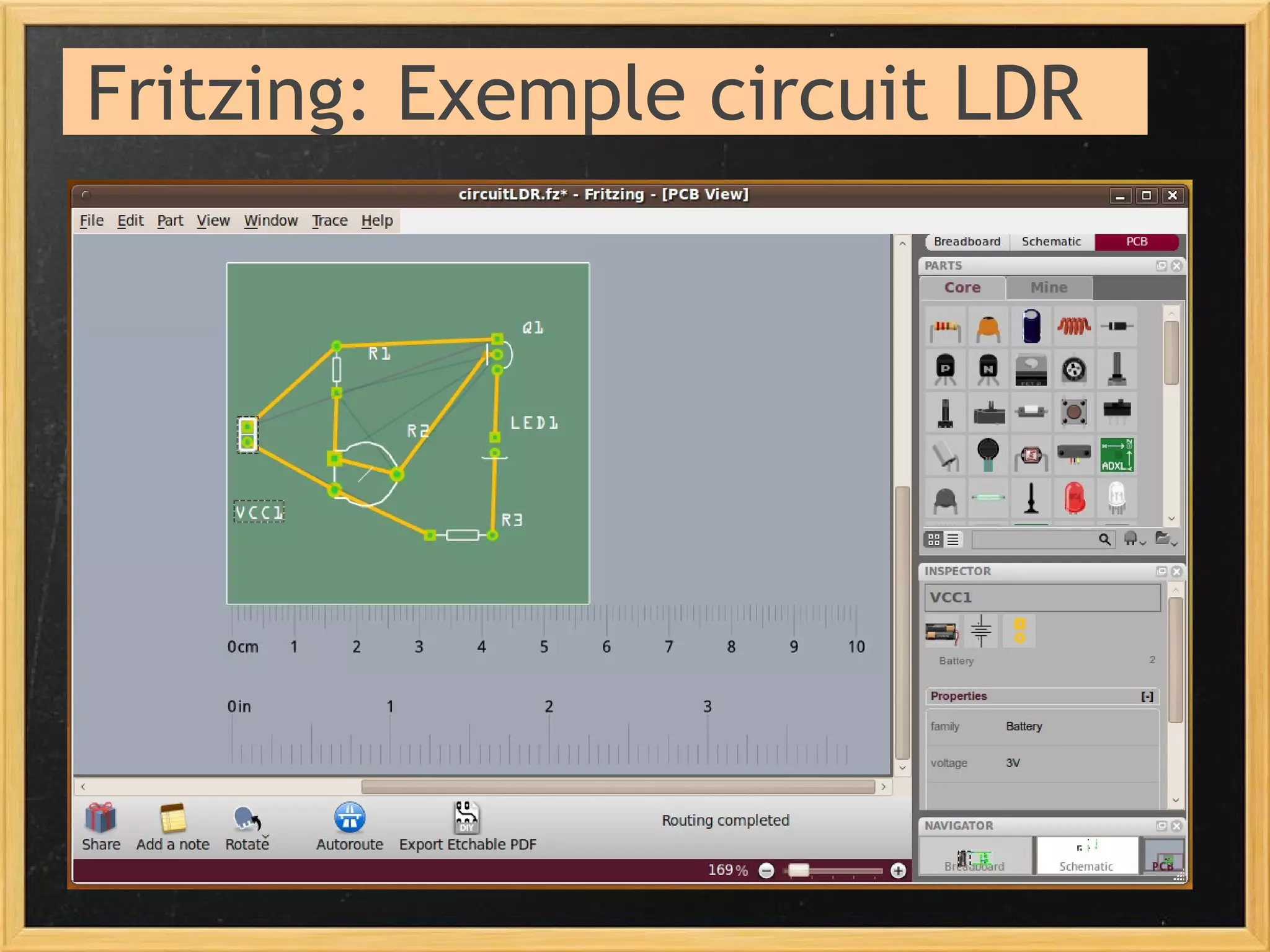Switch to the Schematic view tab
This screenshot has height=952, width=1270.
1051,242
